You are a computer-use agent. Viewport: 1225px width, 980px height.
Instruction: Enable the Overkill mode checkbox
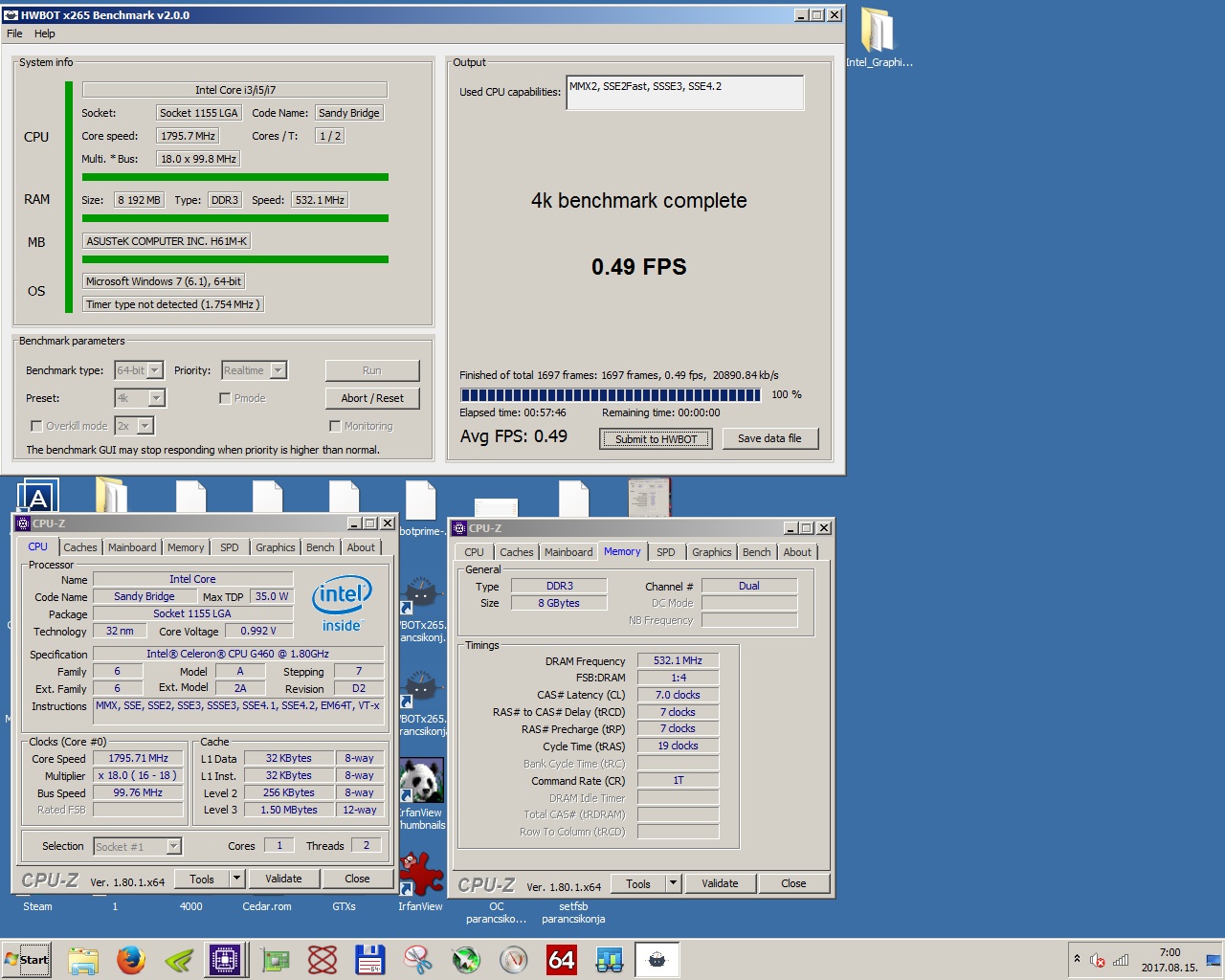click(x=36, y=426)
